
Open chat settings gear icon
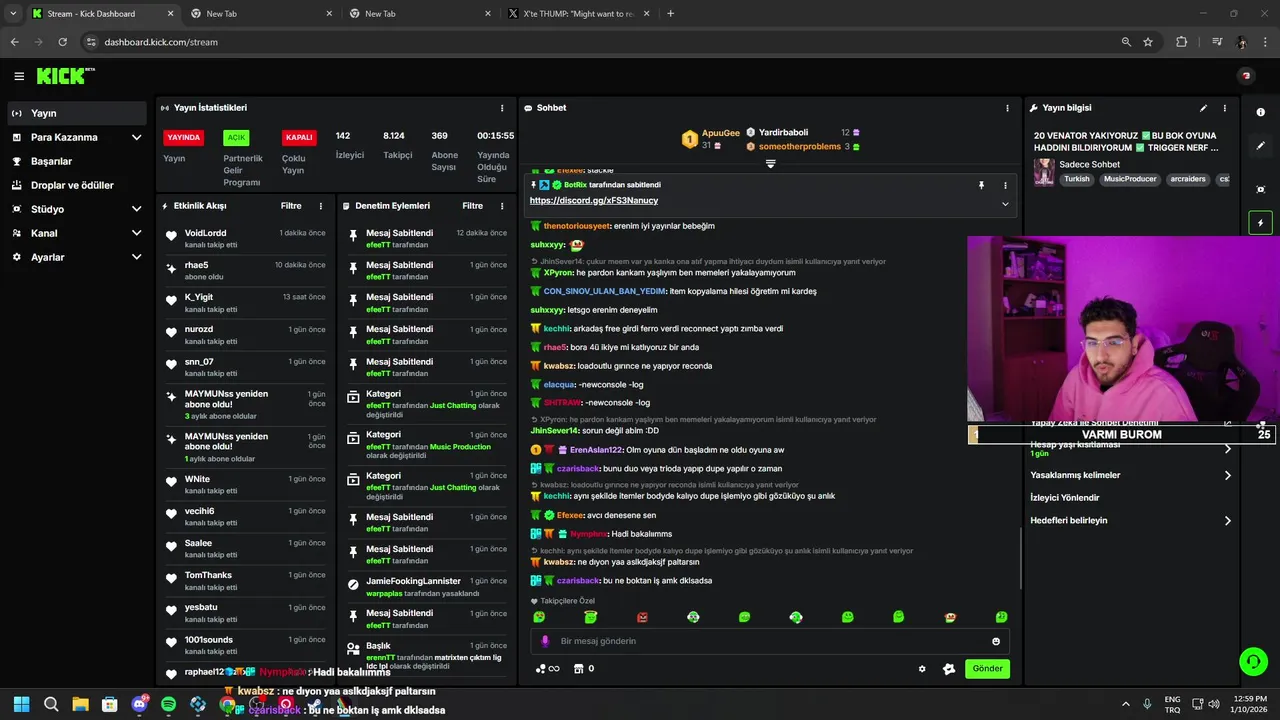click(922, 669)
